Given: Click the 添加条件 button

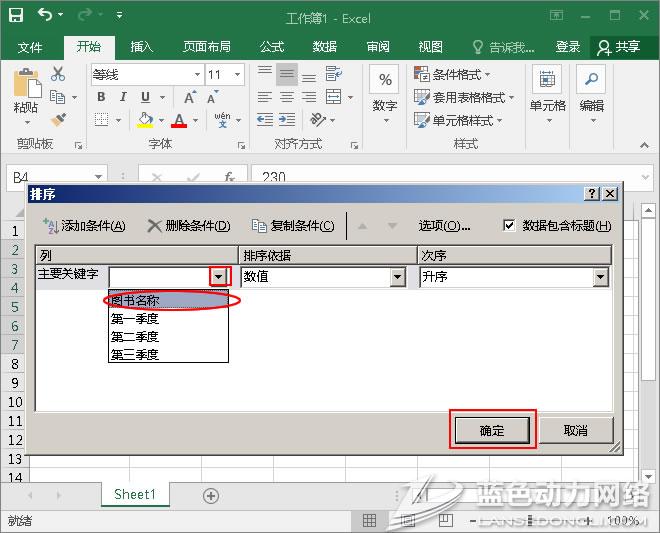Looking at the screenshot, I should [83, 226].
